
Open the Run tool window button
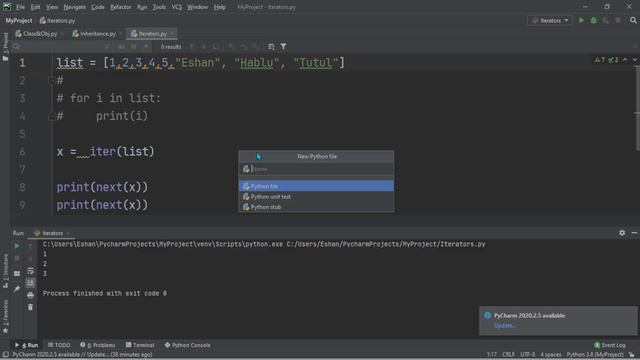[x=27, y=345]
